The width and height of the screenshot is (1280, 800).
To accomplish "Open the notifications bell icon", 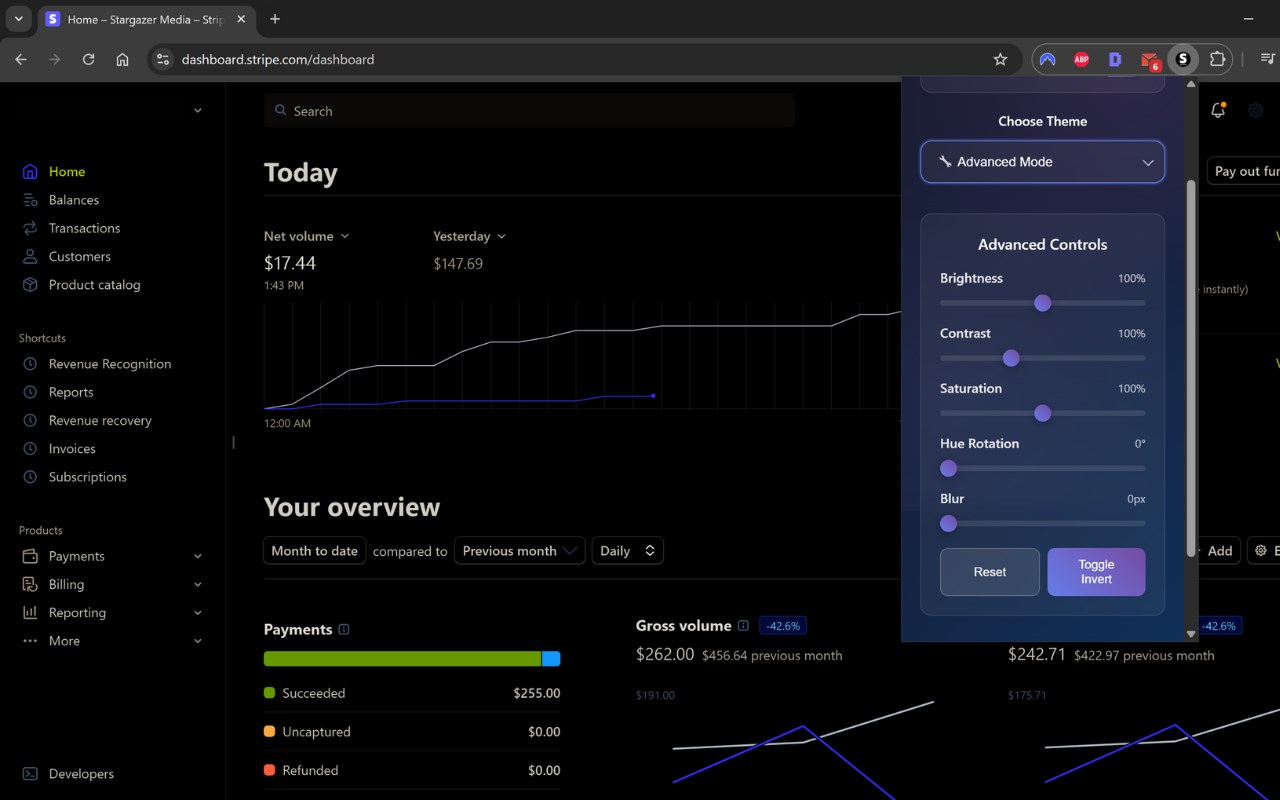I will [1217, 111].
